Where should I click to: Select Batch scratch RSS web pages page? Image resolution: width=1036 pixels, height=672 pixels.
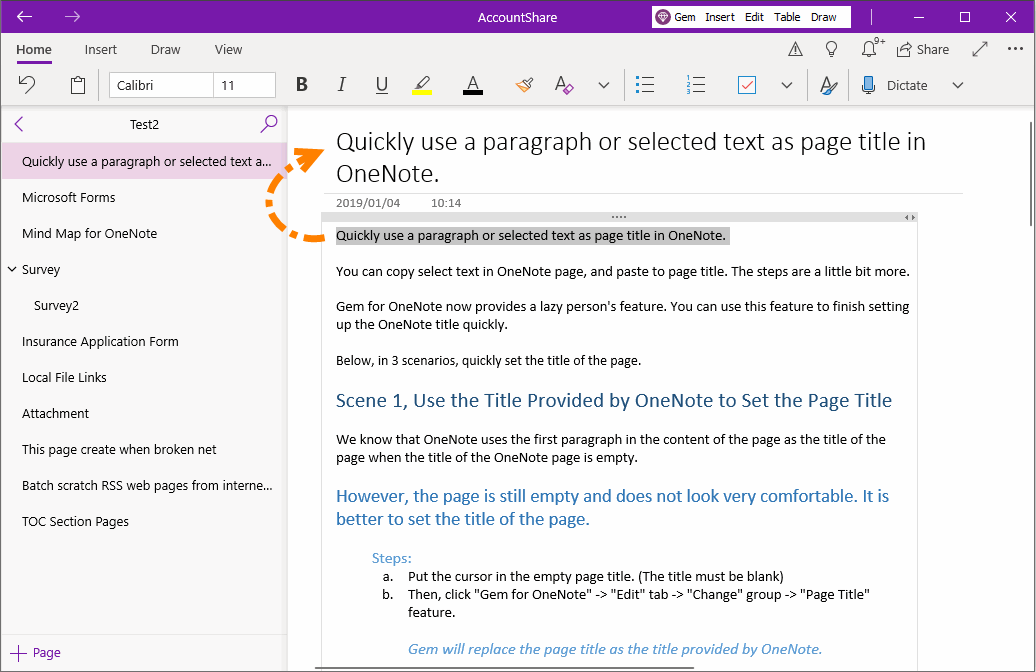[x=144, y=486]
